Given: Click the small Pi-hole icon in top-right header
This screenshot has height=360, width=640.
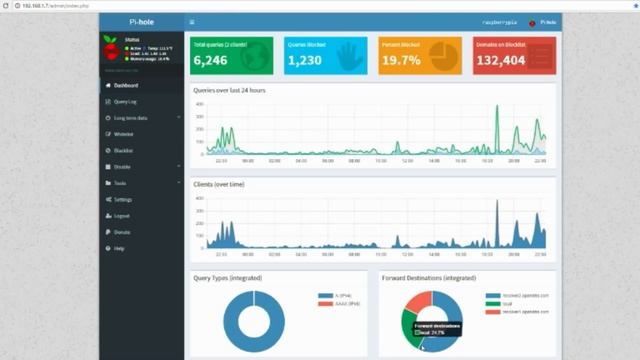Looking at the screenshot, I should 532,23.
